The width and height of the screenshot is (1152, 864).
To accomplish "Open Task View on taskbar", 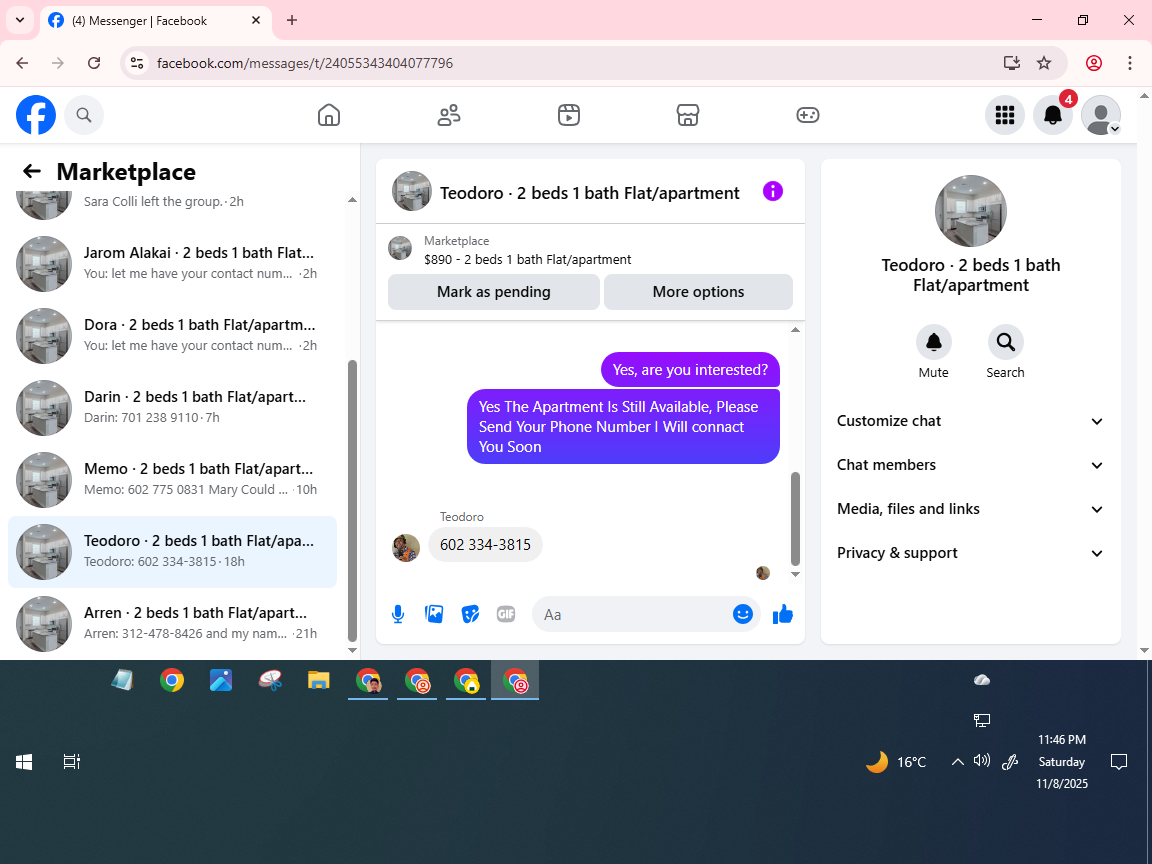I will tap(71, 762).
